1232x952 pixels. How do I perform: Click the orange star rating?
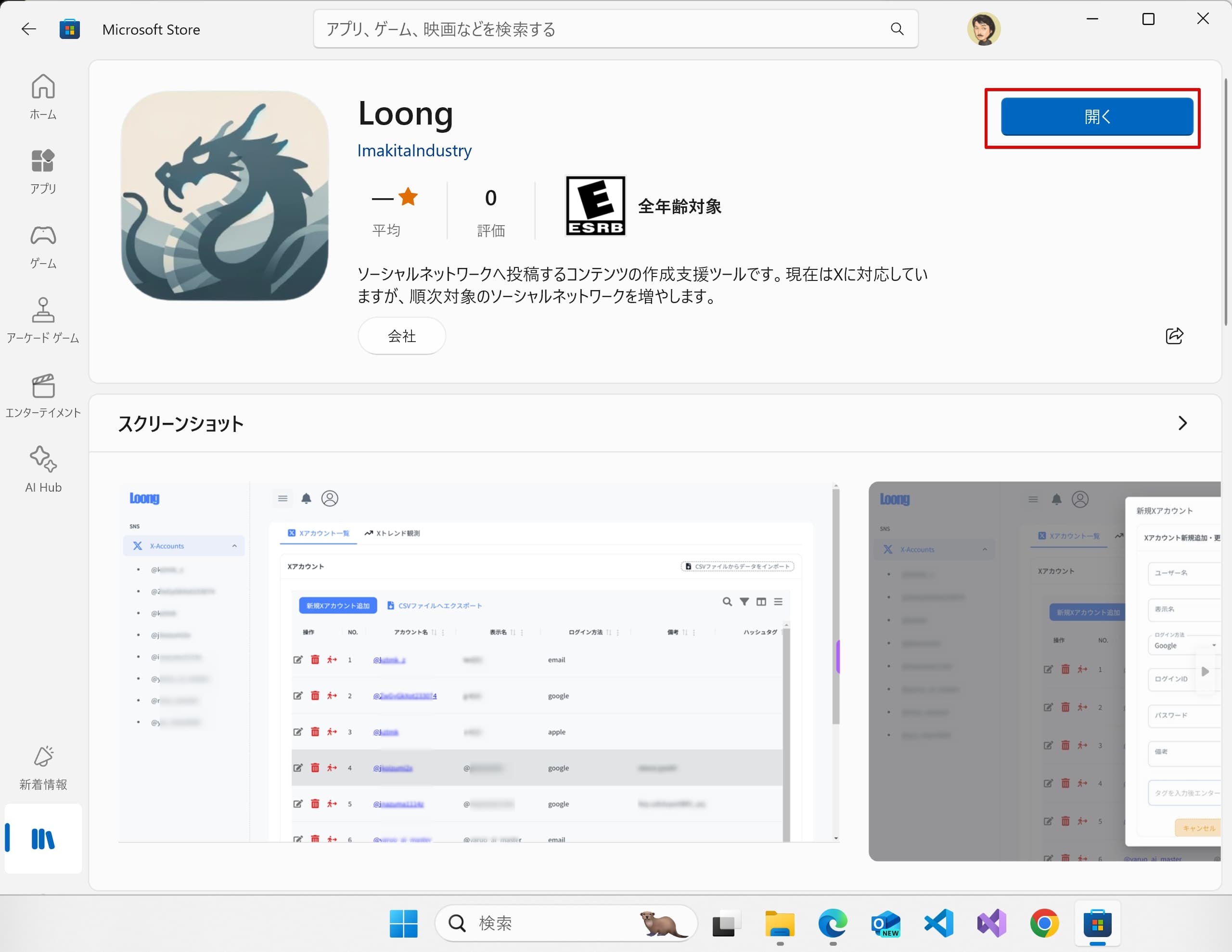pos(407,197)
